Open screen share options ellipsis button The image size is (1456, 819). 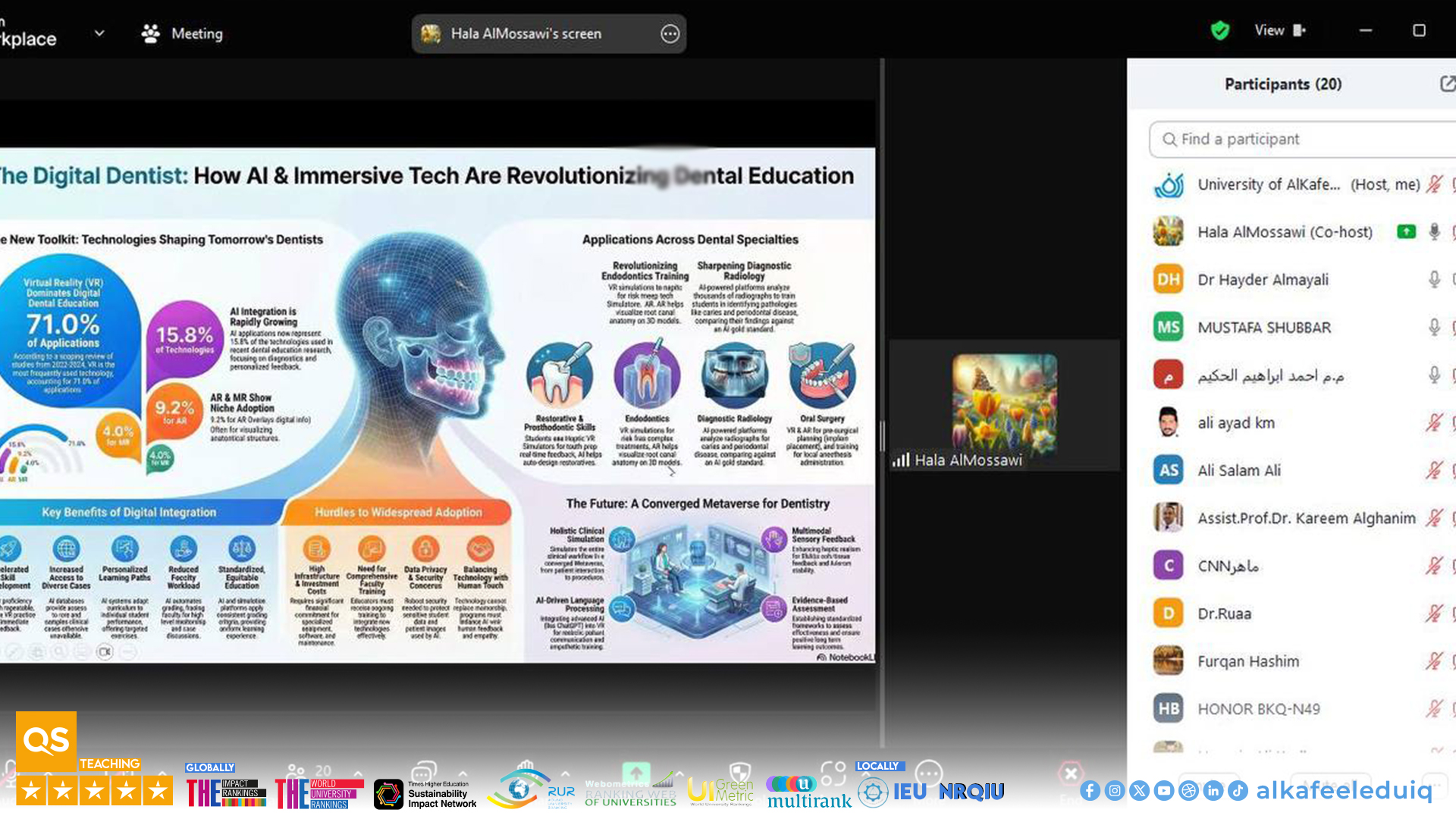pyautogui.click(x=670, y=33)
